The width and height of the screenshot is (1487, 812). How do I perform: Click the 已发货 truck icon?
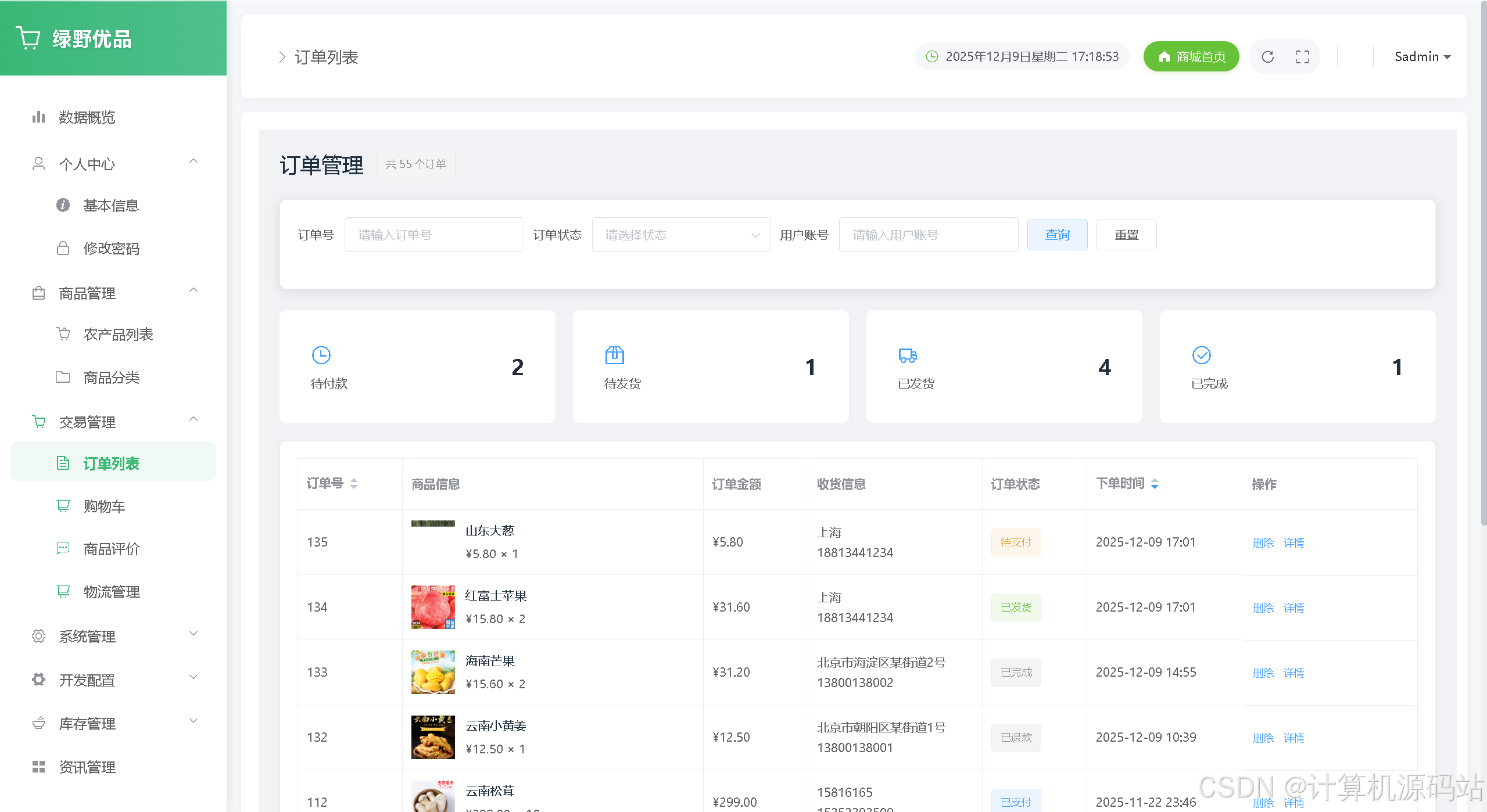(x=908, y=355)
